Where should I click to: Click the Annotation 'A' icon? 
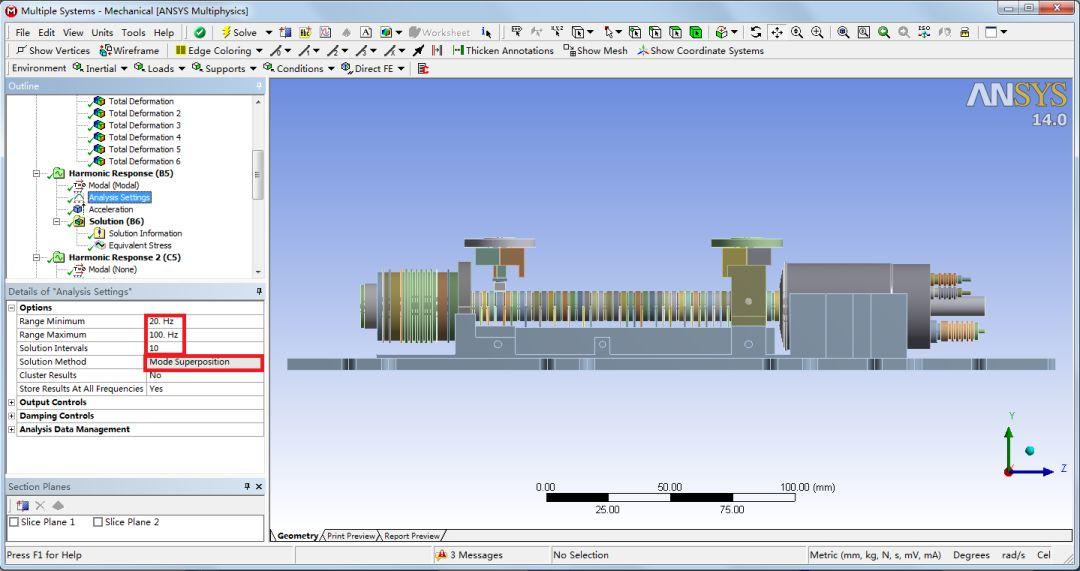point(366,32)
